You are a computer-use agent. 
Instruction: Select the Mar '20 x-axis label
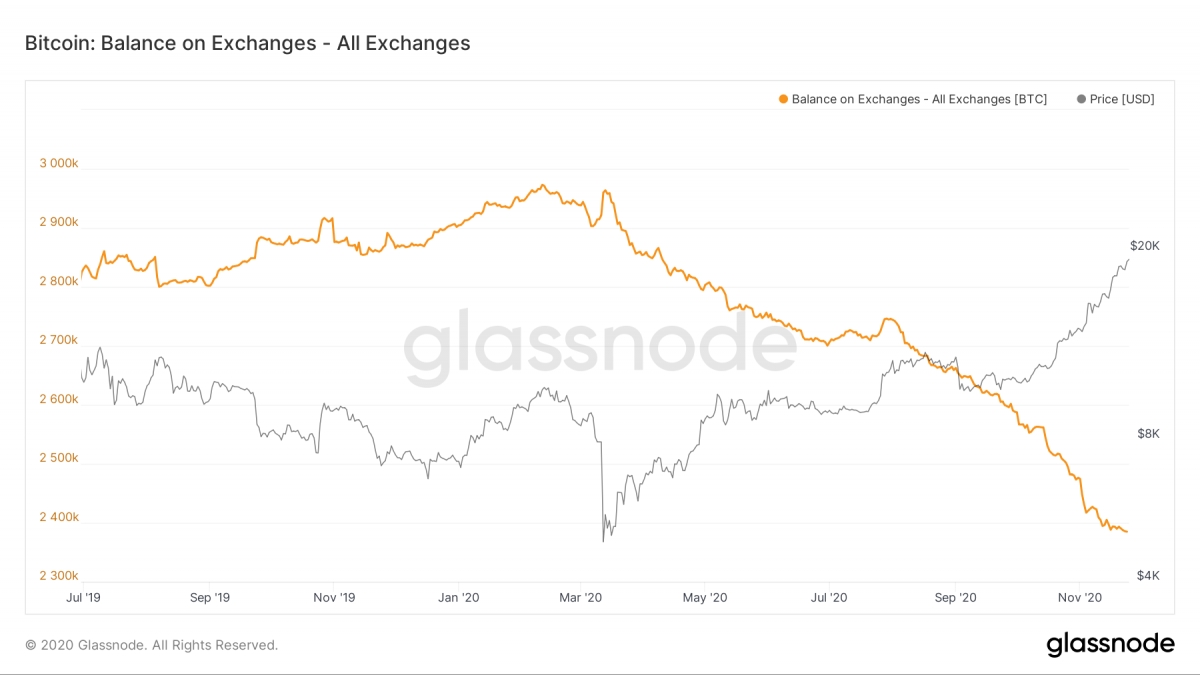[x=581, y=597]
